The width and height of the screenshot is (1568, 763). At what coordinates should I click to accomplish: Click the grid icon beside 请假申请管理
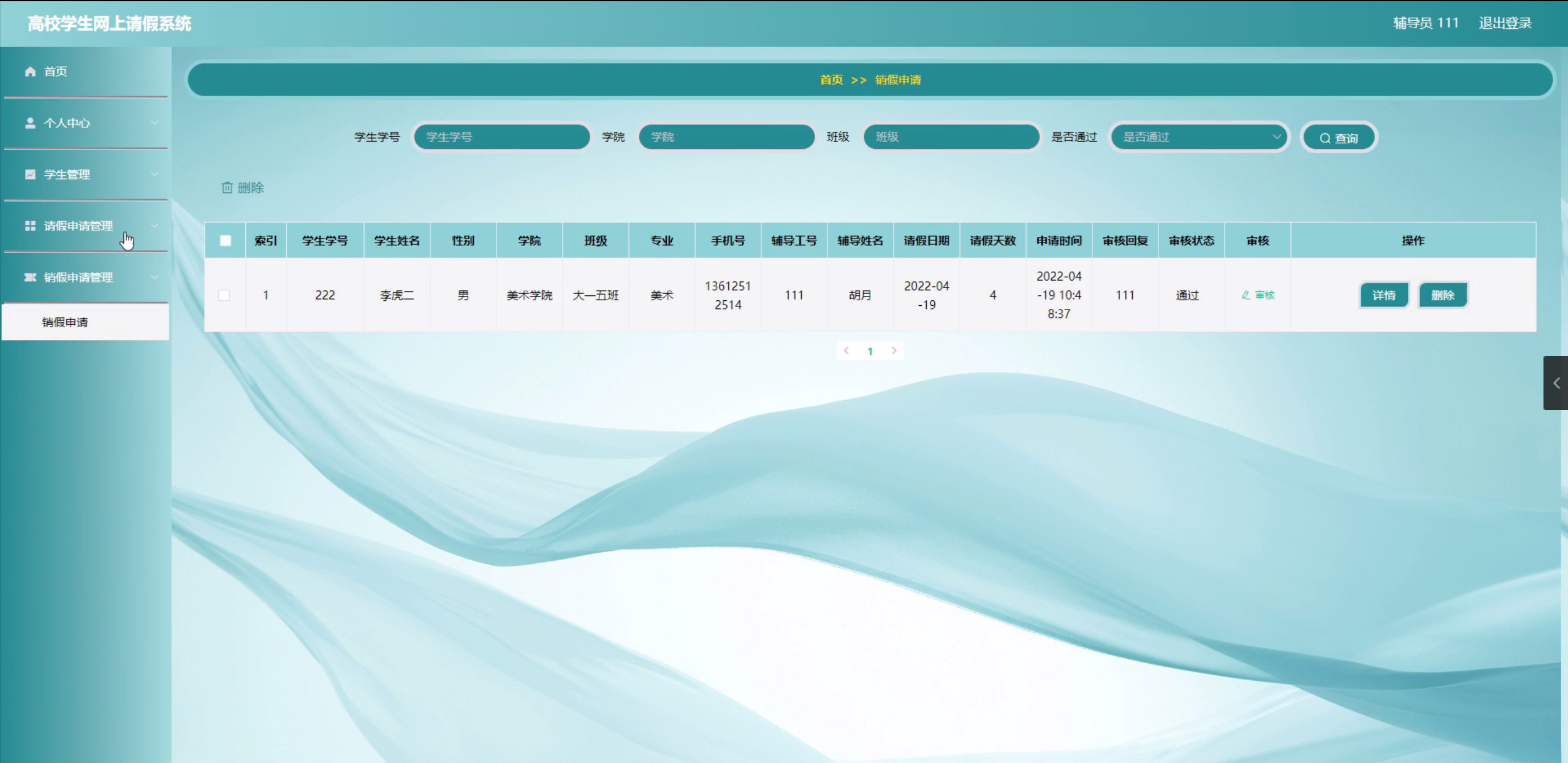tap(30, 226)
